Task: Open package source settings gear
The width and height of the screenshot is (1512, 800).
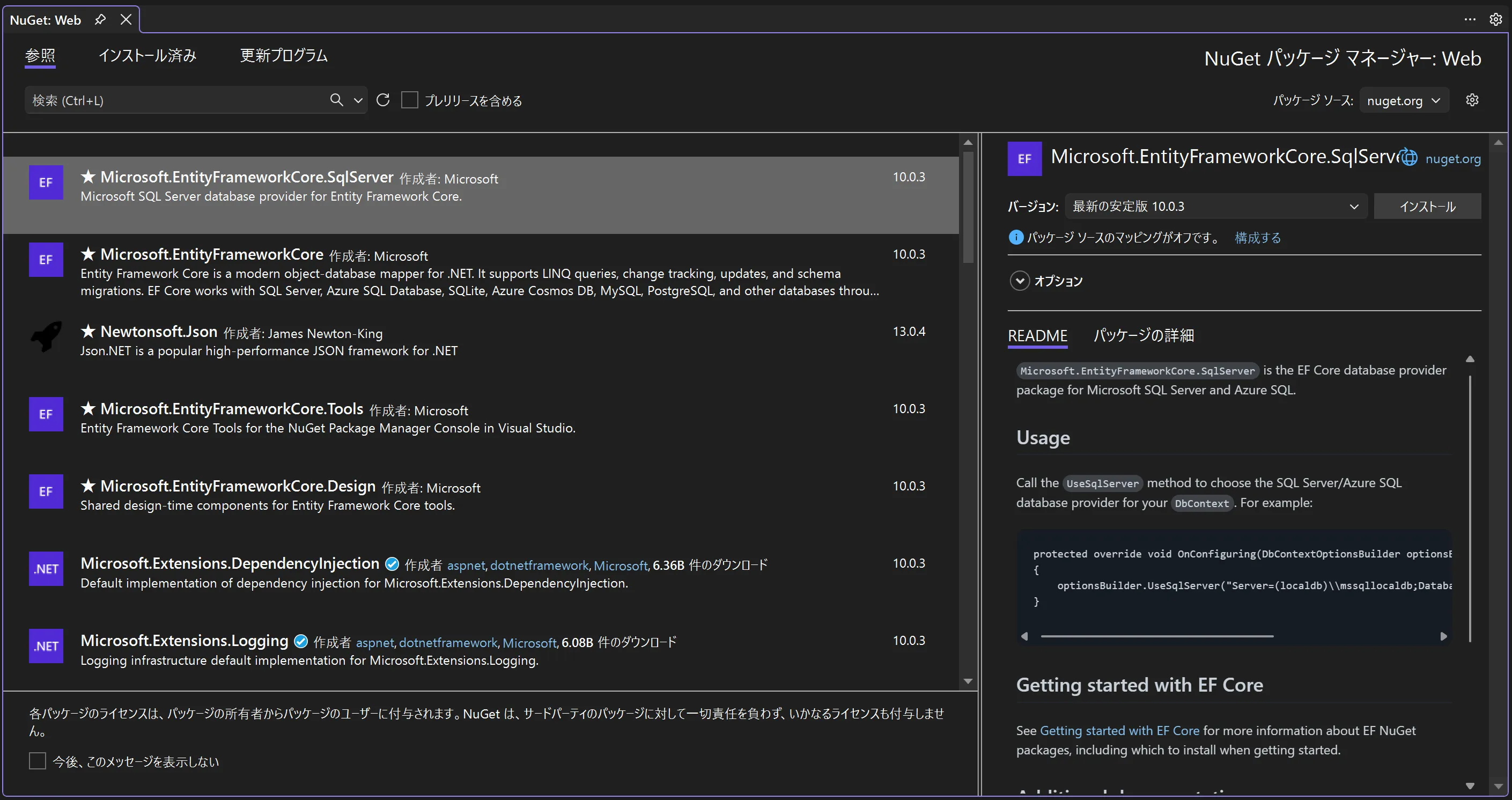Action: click(1471, 100)
